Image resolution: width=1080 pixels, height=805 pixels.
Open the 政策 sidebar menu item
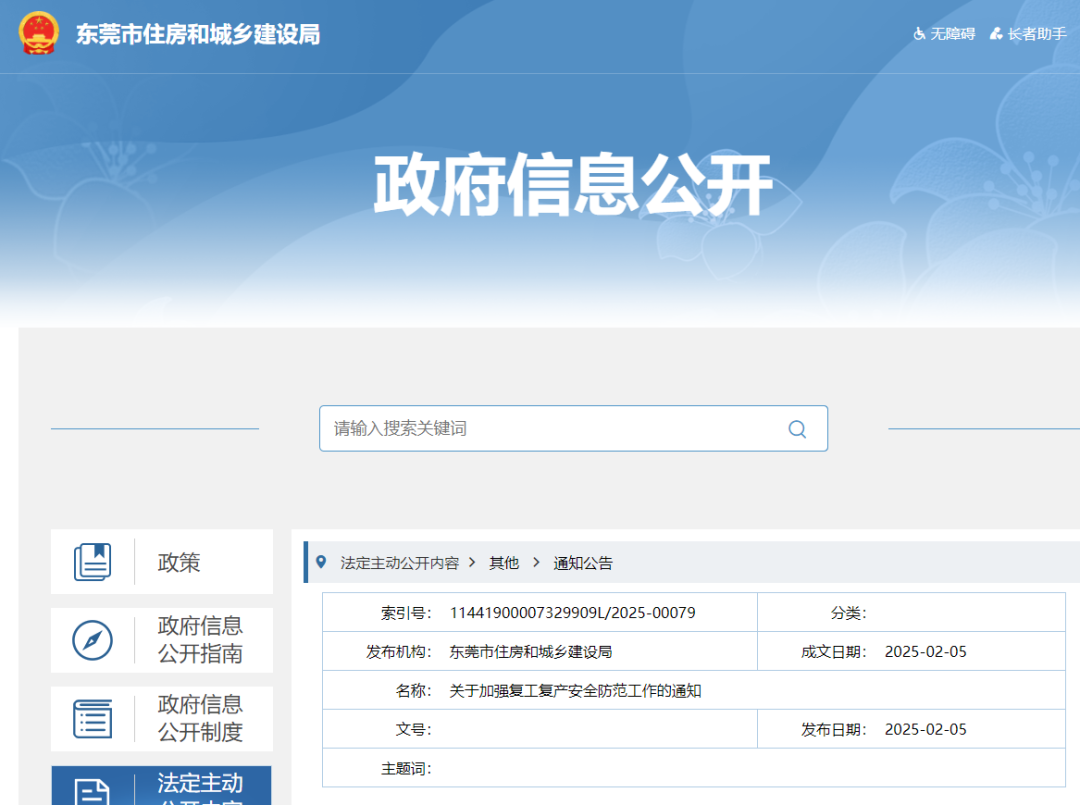click(162, 562)
